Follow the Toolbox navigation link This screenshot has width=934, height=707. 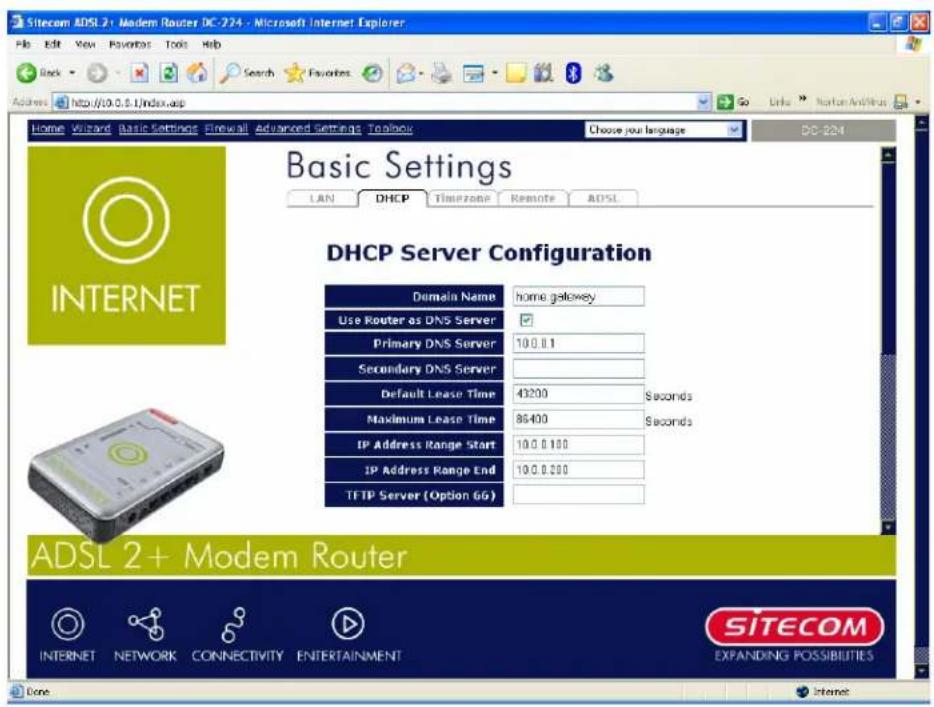tap(390, 129)
